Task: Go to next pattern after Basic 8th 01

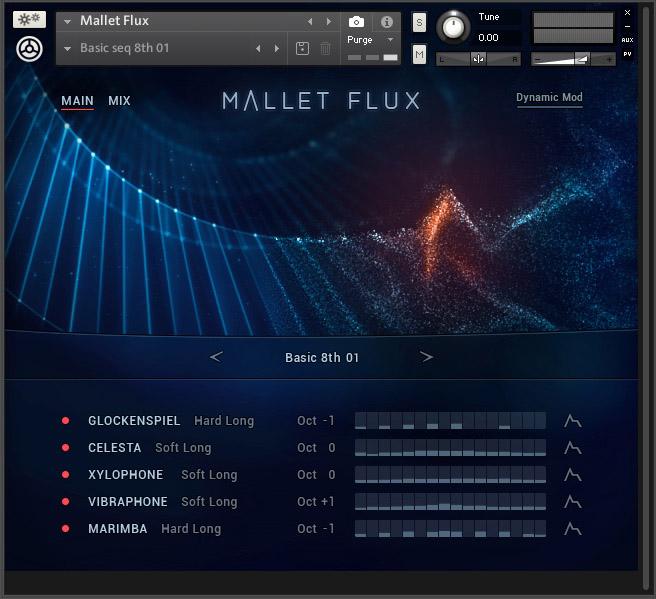Action: 426,357
